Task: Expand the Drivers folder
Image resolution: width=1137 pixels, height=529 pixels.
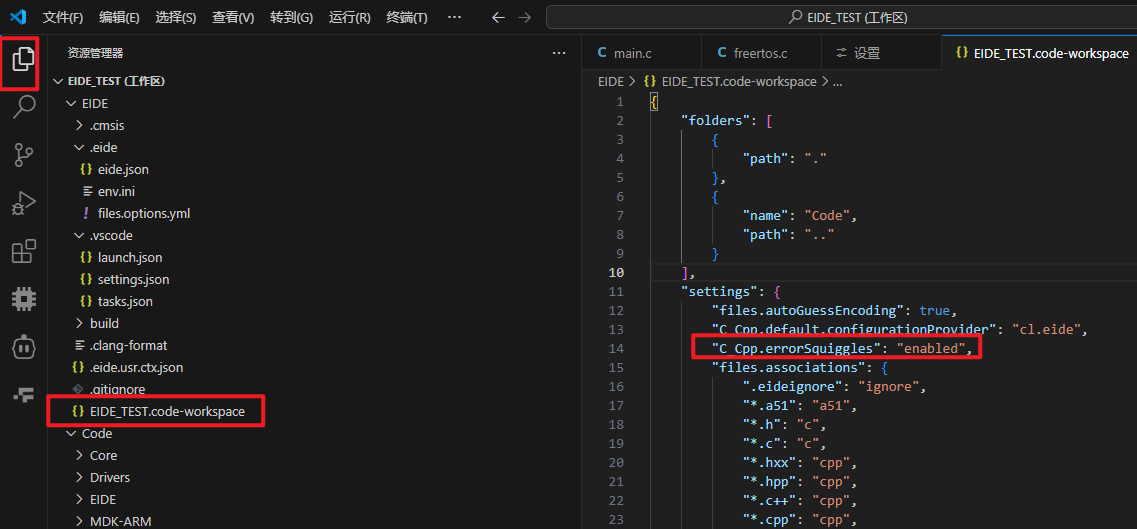Action: (x=109, y=478)
